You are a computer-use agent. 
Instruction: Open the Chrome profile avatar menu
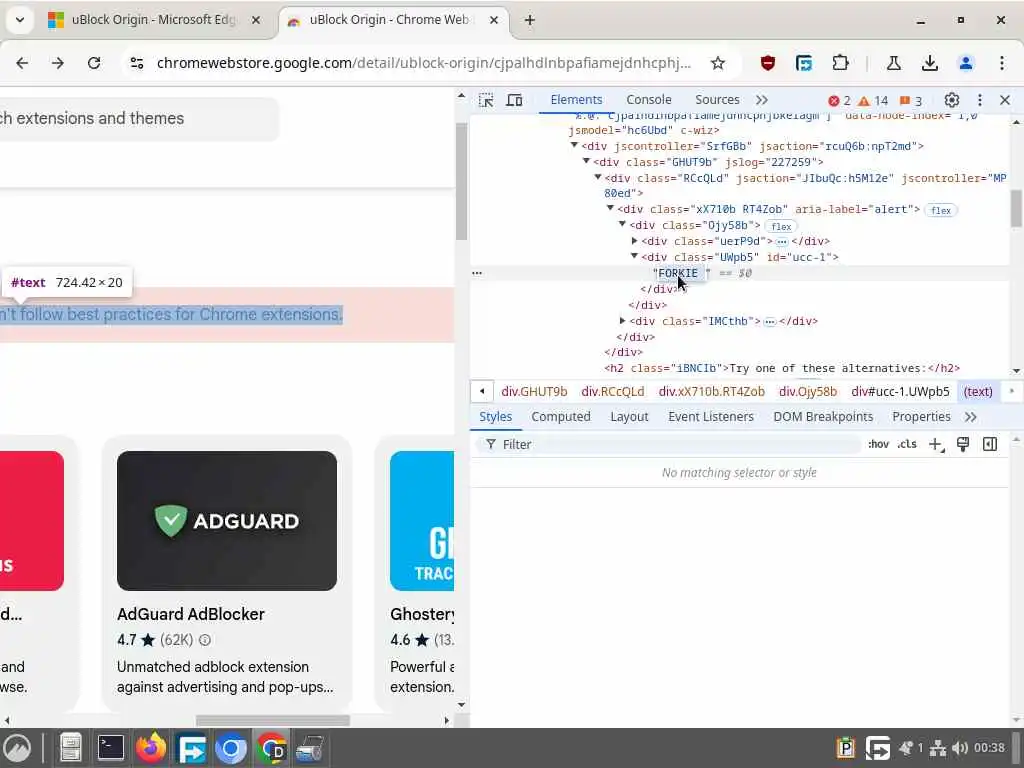click(x=966, y=63)
